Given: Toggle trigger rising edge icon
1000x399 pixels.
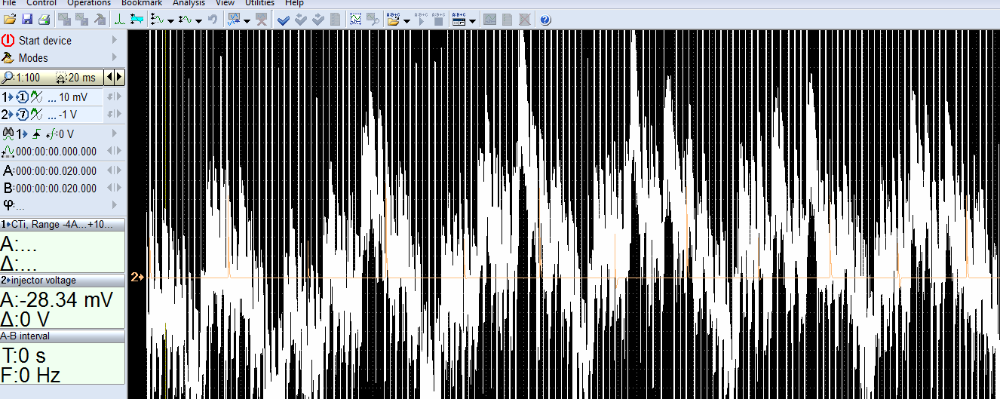Looking at the screenshot, I should click(x=36, y=133).
